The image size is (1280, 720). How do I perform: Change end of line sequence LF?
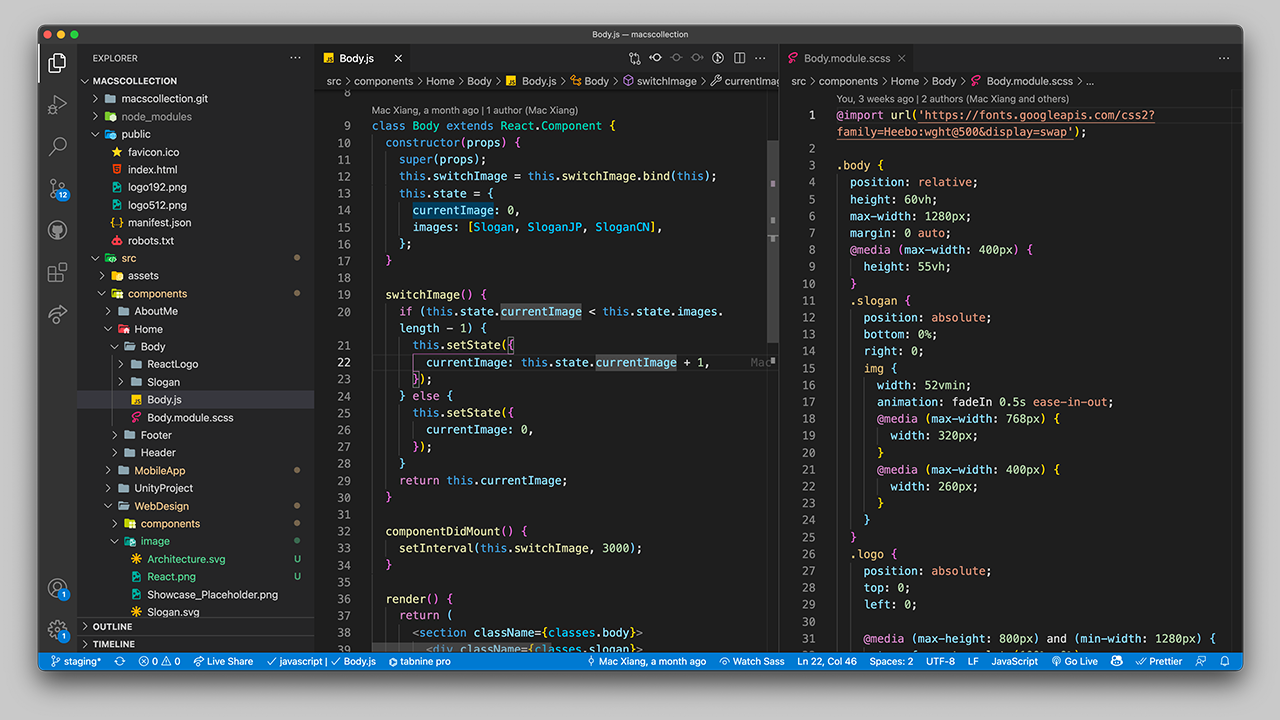pyautogui.click(x=973, y=661)
